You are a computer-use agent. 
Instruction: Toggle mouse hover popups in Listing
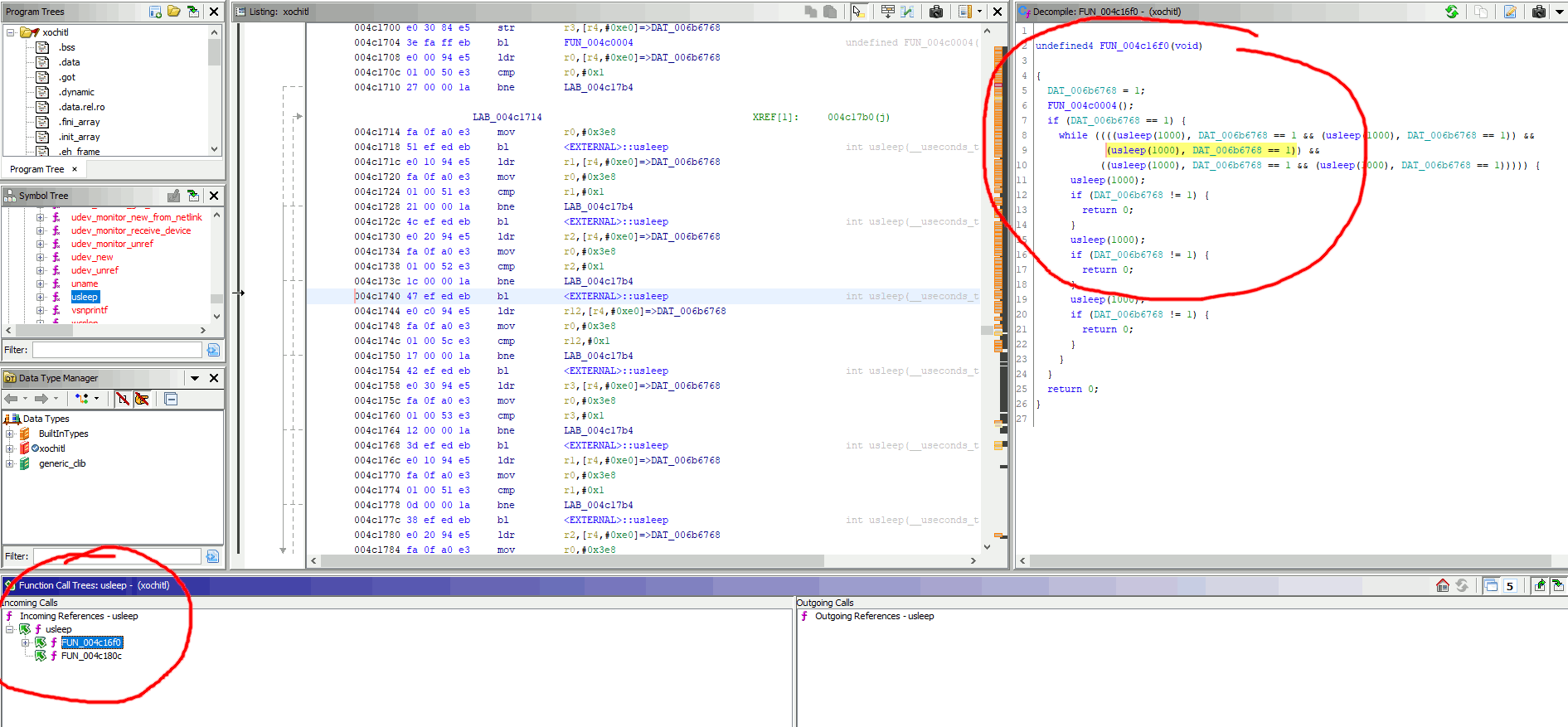point(859,12)
